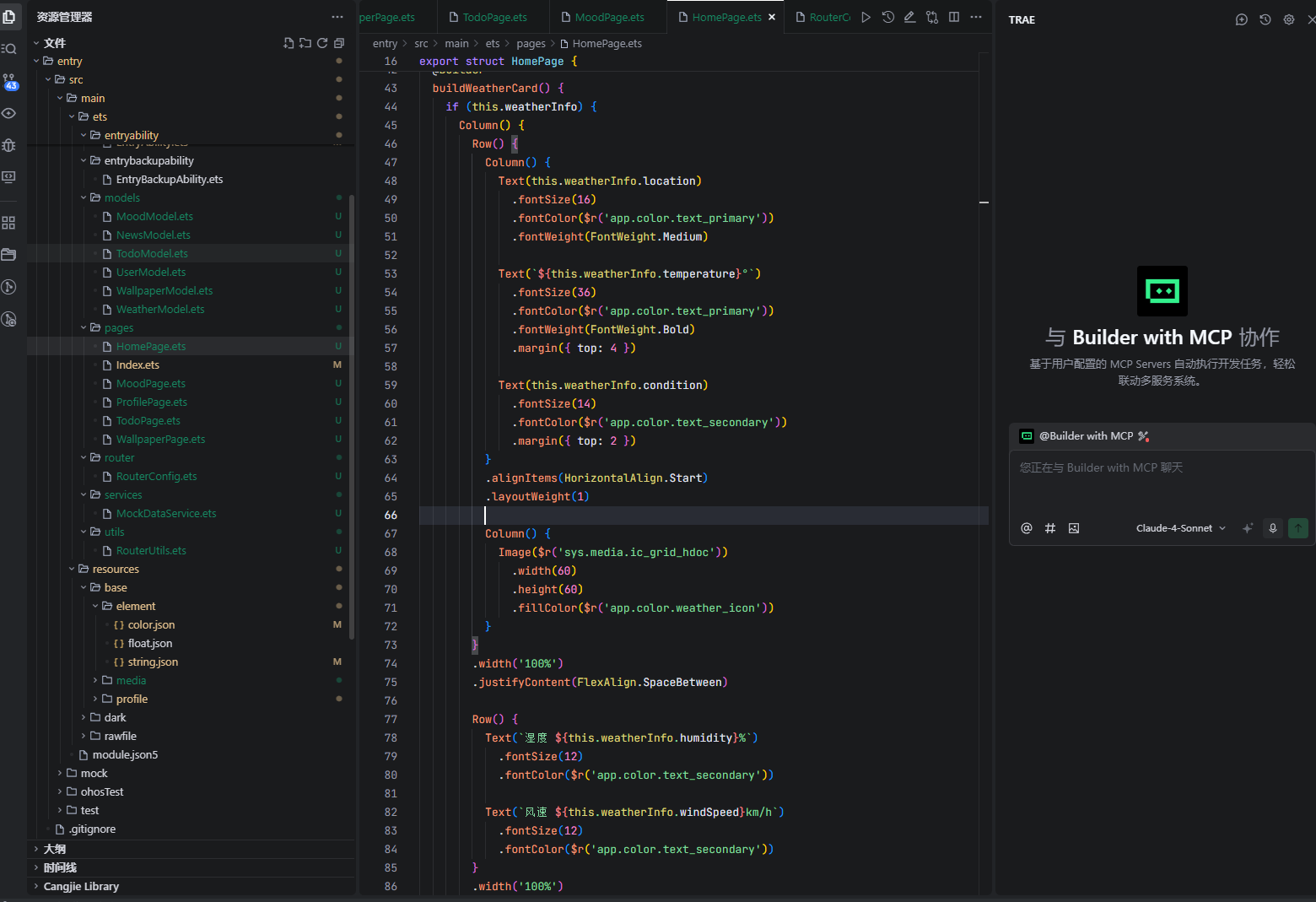Close the HomePage.ets tab
Viewport: 1316px width, 902px height.
(772, 17)
